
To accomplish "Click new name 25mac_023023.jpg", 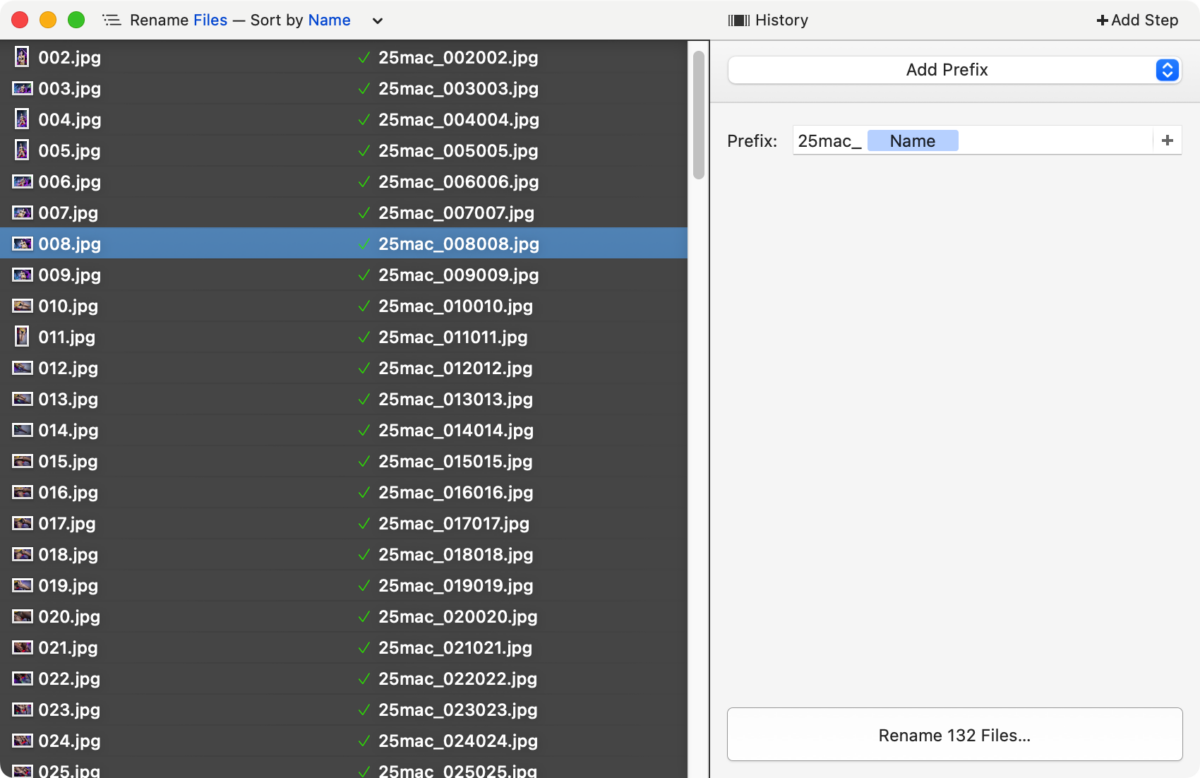I will tap(458, 710).
